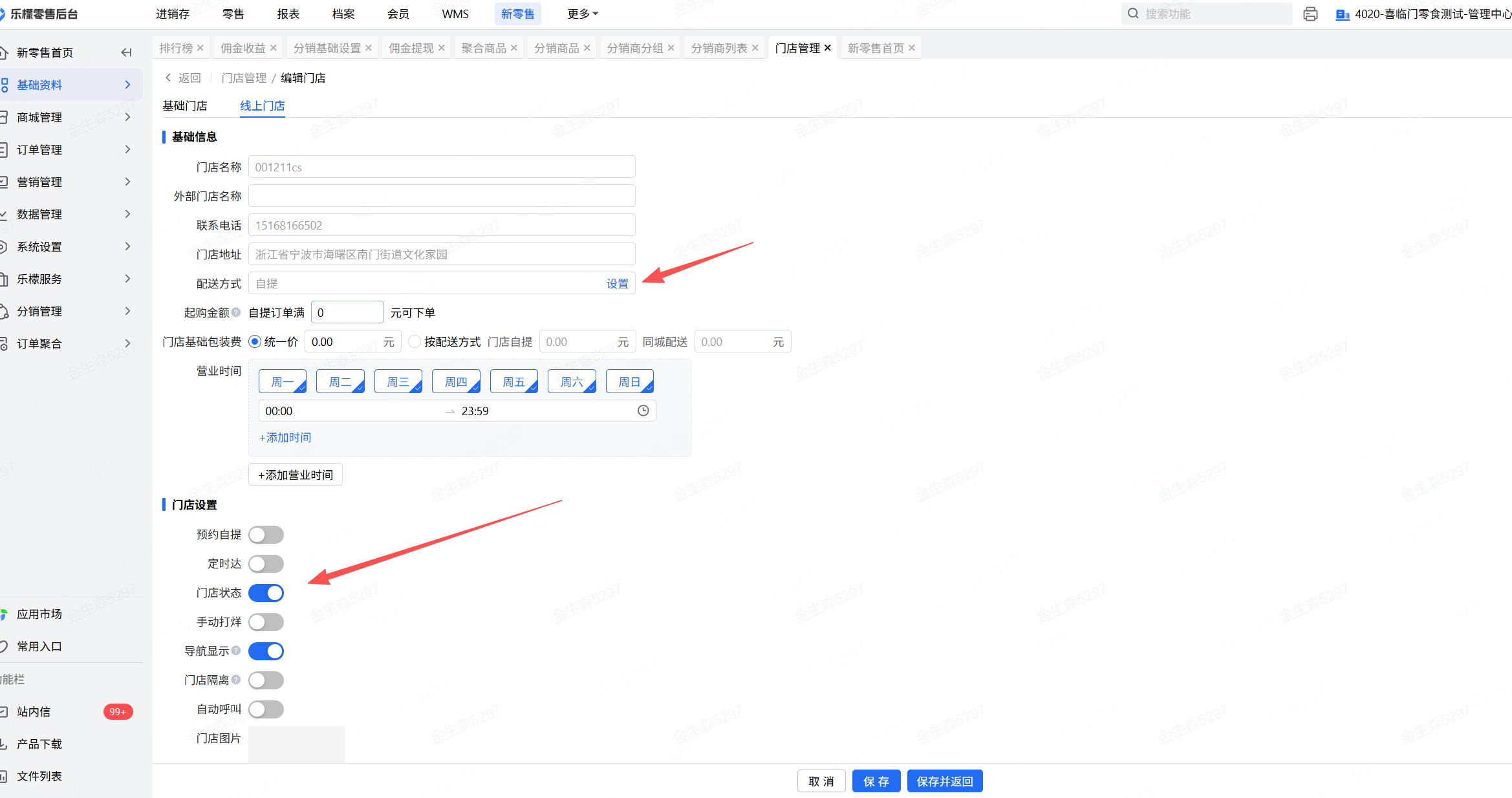Click the printer icon in top bar

[x=1310, y=14]
